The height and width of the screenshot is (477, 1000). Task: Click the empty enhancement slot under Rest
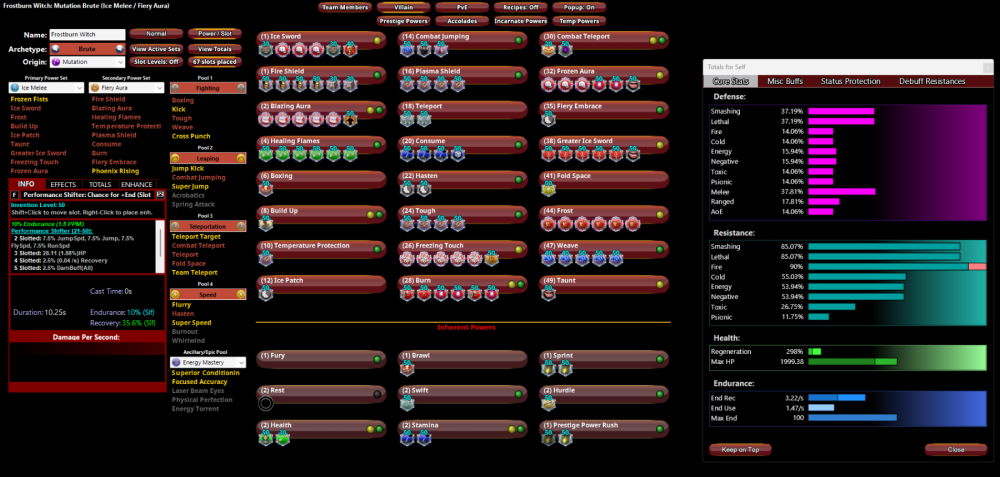tap(265, 404)
